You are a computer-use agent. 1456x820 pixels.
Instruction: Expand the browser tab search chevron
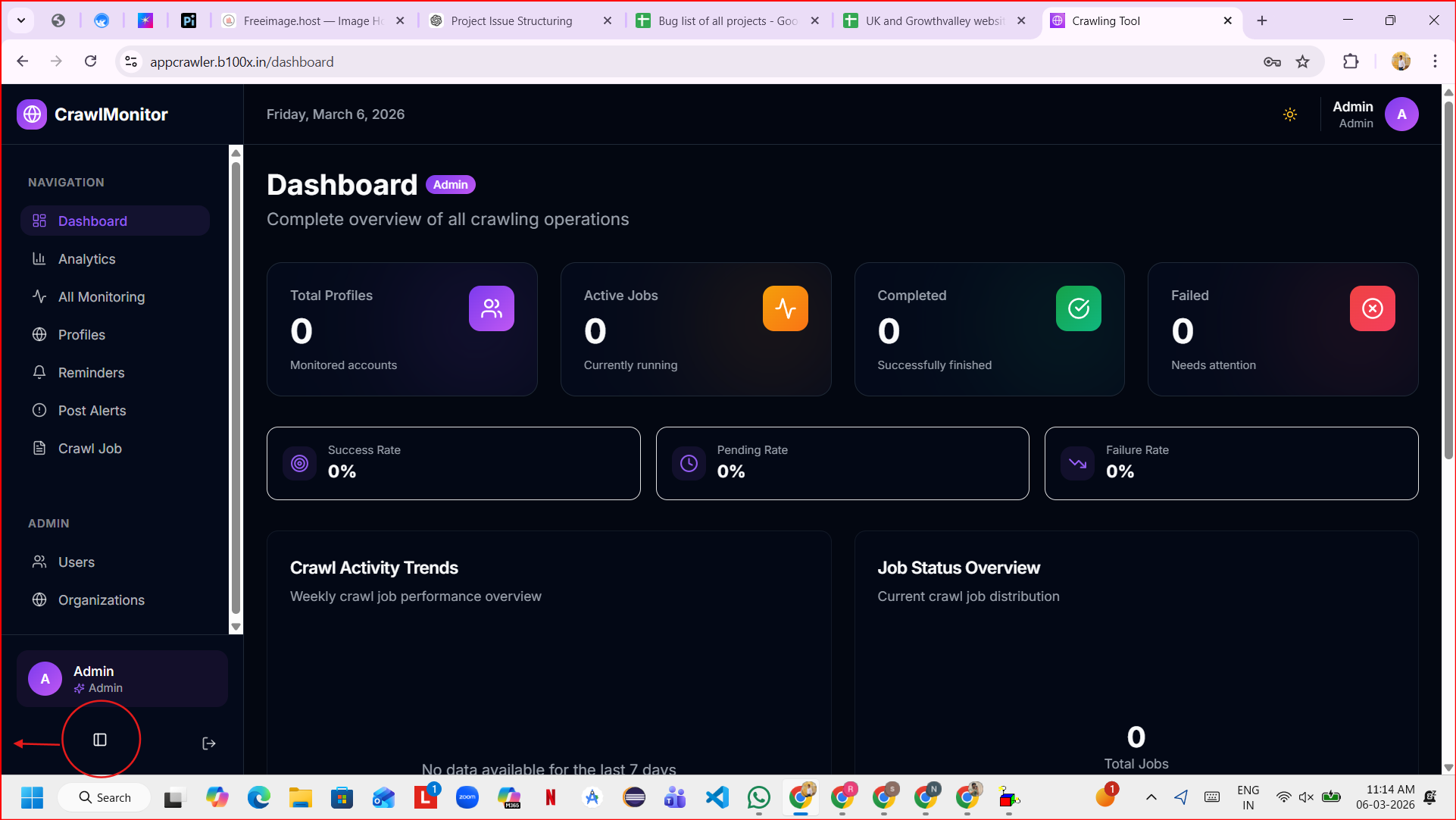pyautogui.click(x=20, y=20)
